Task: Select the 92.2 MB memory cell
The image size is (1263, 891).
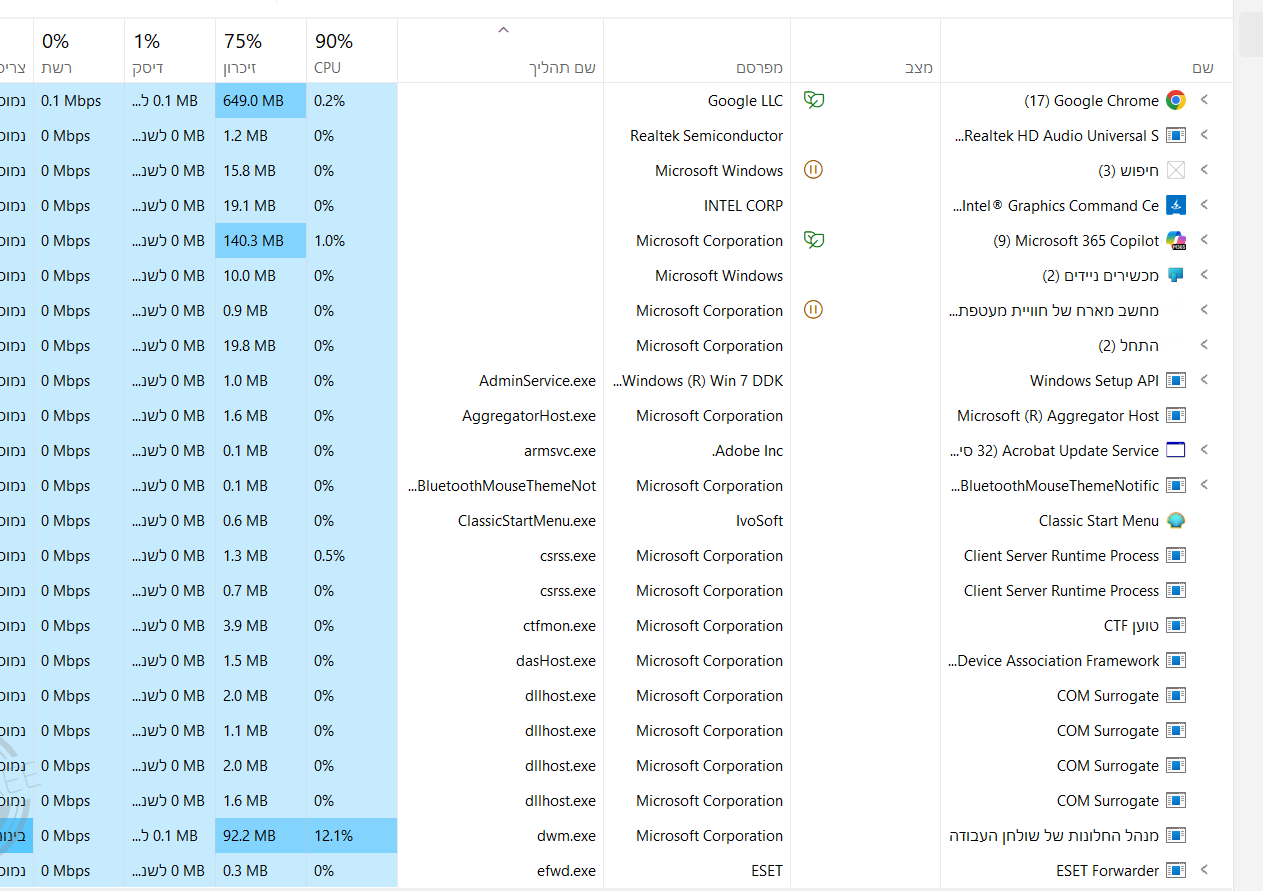Action: [261, 835]
